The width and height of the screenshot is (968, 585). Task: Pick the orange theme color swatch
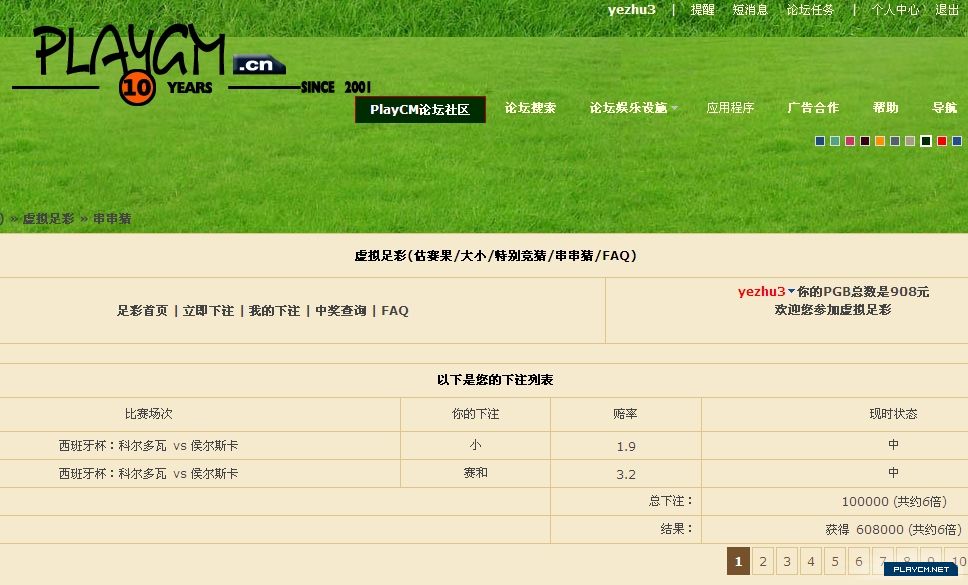coord(880,141)
